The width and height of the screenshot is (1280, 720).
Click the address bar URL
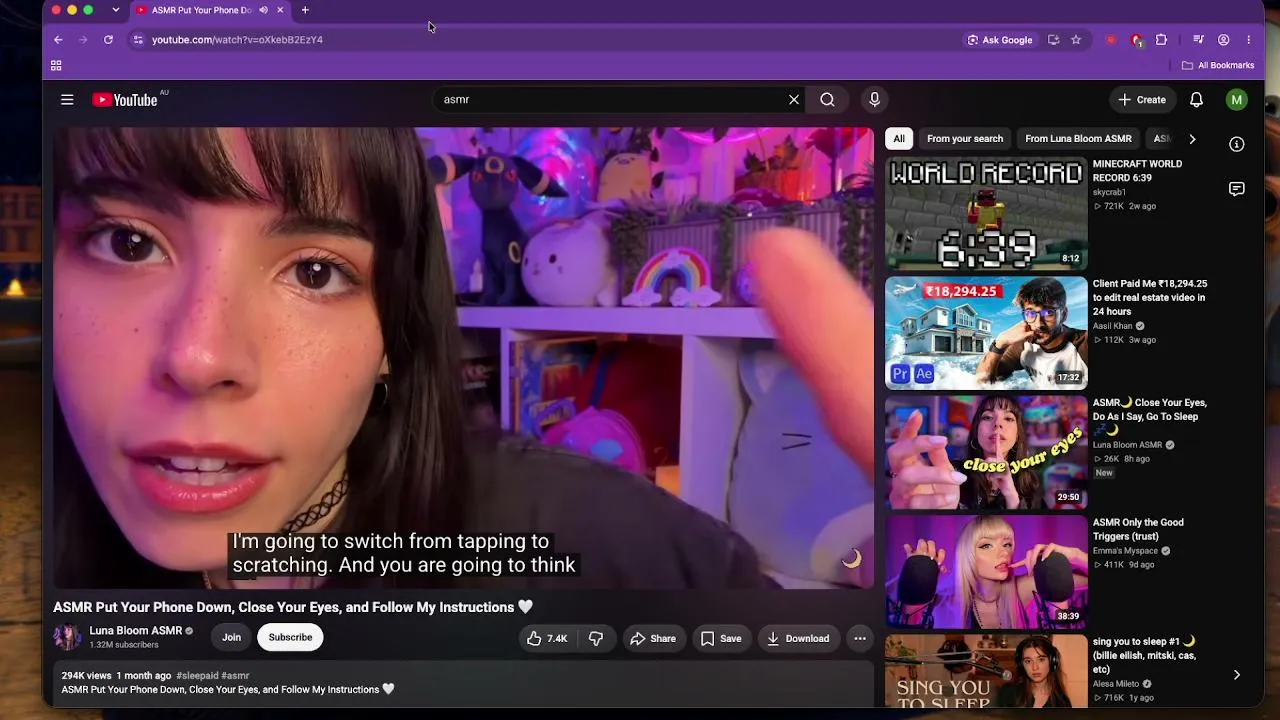237,40
